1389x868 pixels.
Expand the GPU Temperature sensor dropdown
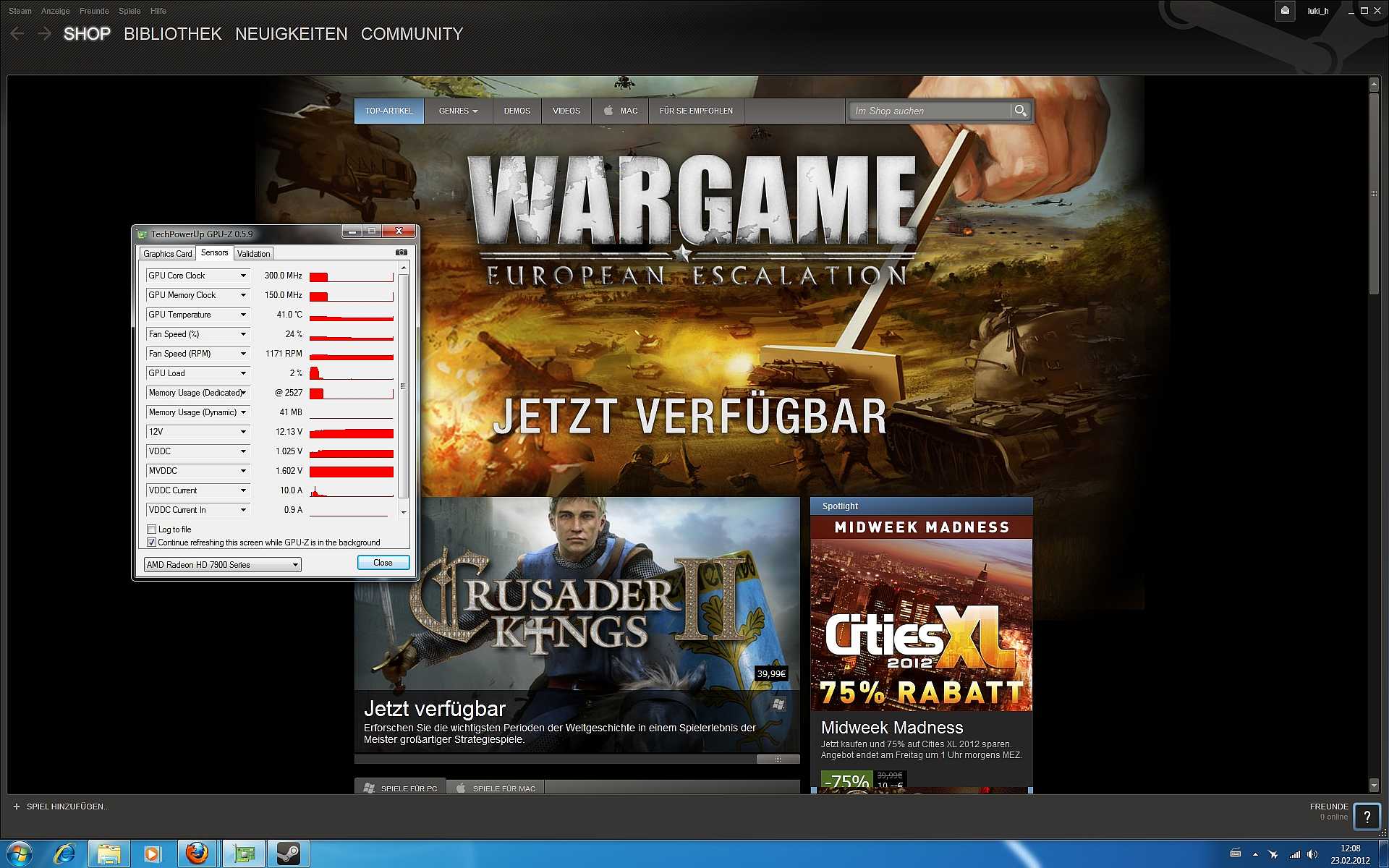point(243,315)
